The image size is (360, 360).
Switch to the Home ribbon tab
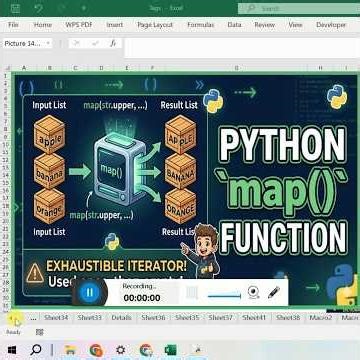click(x=43, y=25)
